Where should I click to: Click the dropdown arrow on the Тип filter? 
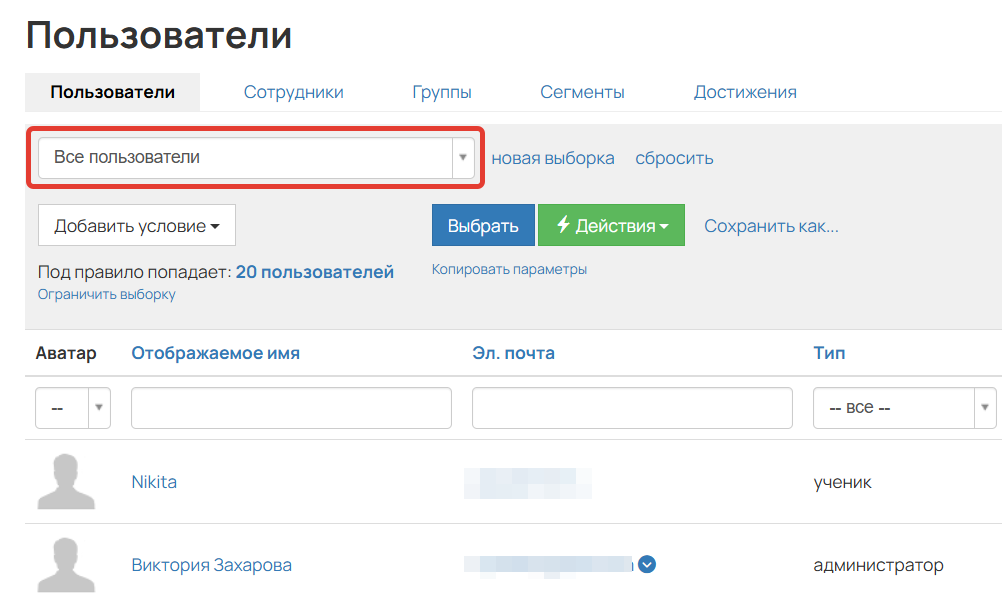pyautogui.click(x=986, y=408)
